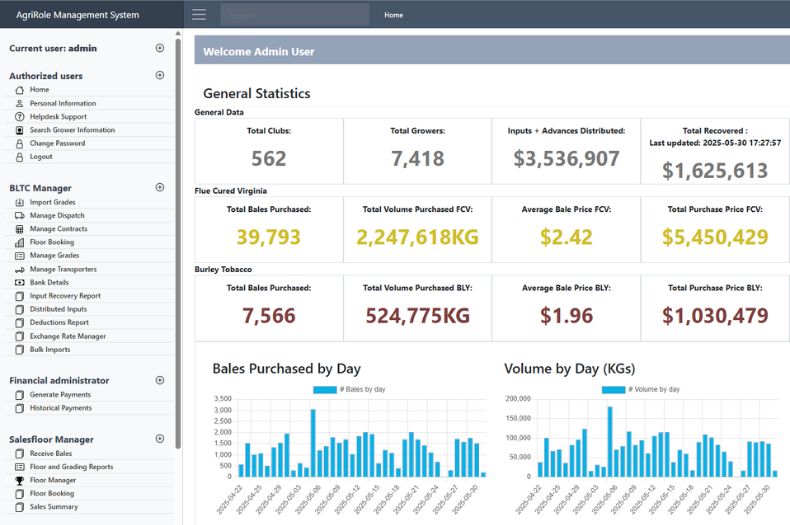Click the Total Growers value 7,418
Image resolution: width=790 pixels, height=525 pixels.
point(418,159)
